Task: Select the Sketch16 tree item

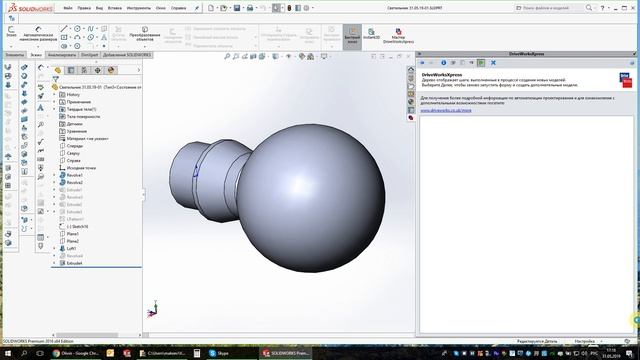Action: pos(77,227)
